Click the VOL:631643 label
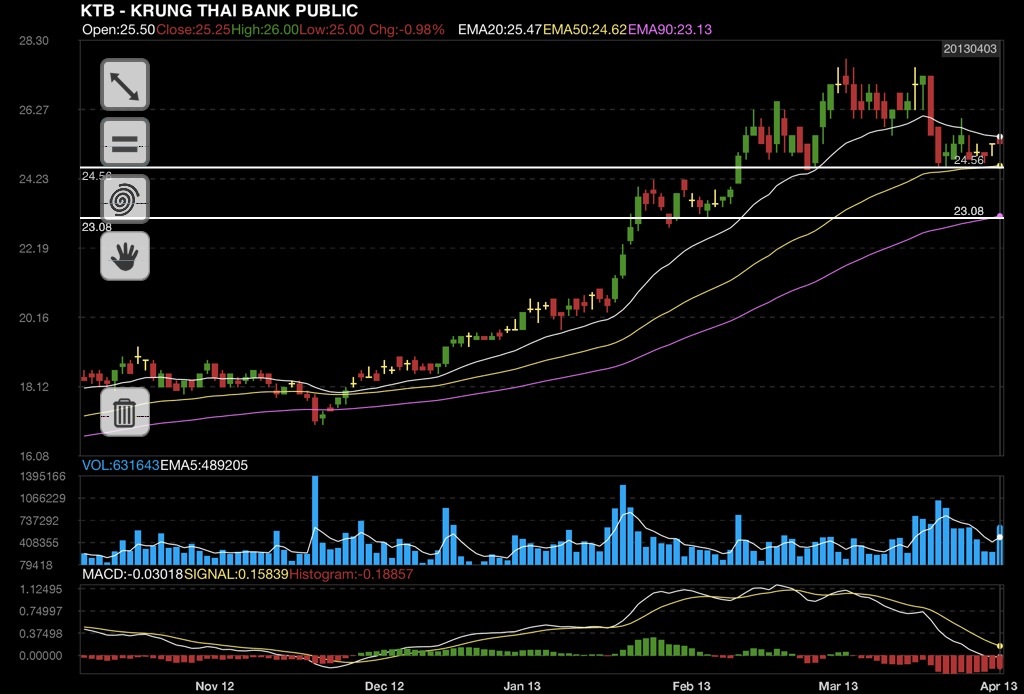 121,465
